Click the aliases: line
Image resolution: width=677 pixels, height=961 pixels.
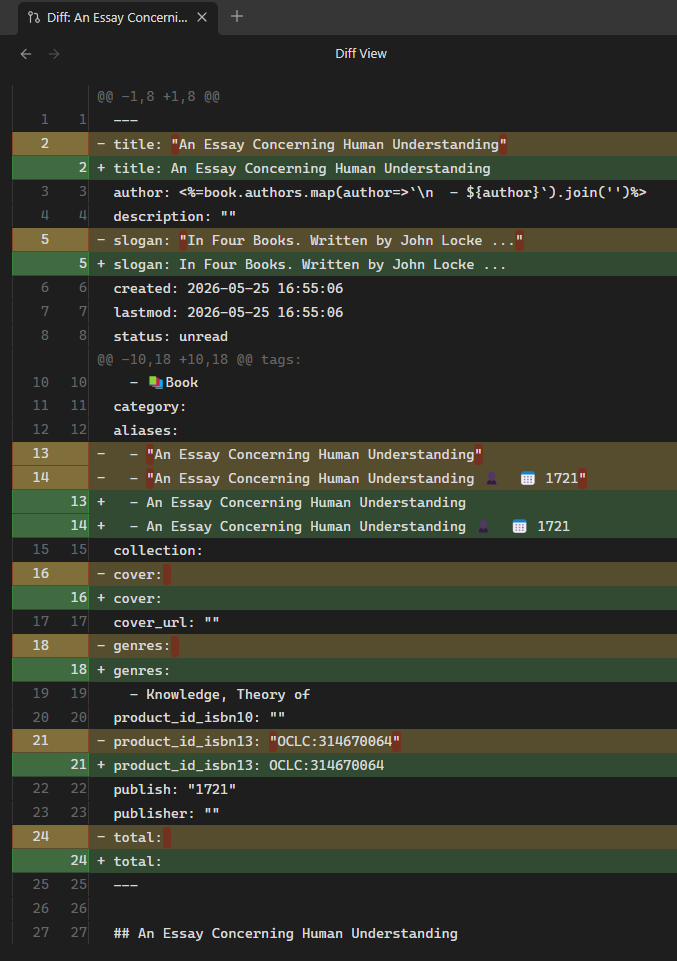pyautogui.click(x=146, y=430)
